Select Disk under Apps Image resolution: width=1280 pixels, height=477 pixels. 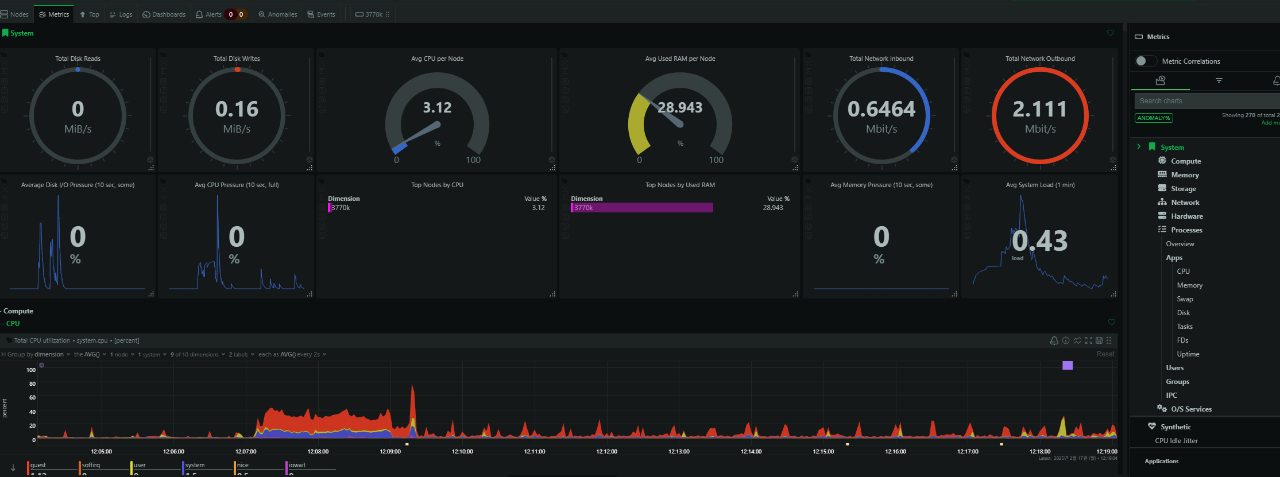(x=1184, y=313)
